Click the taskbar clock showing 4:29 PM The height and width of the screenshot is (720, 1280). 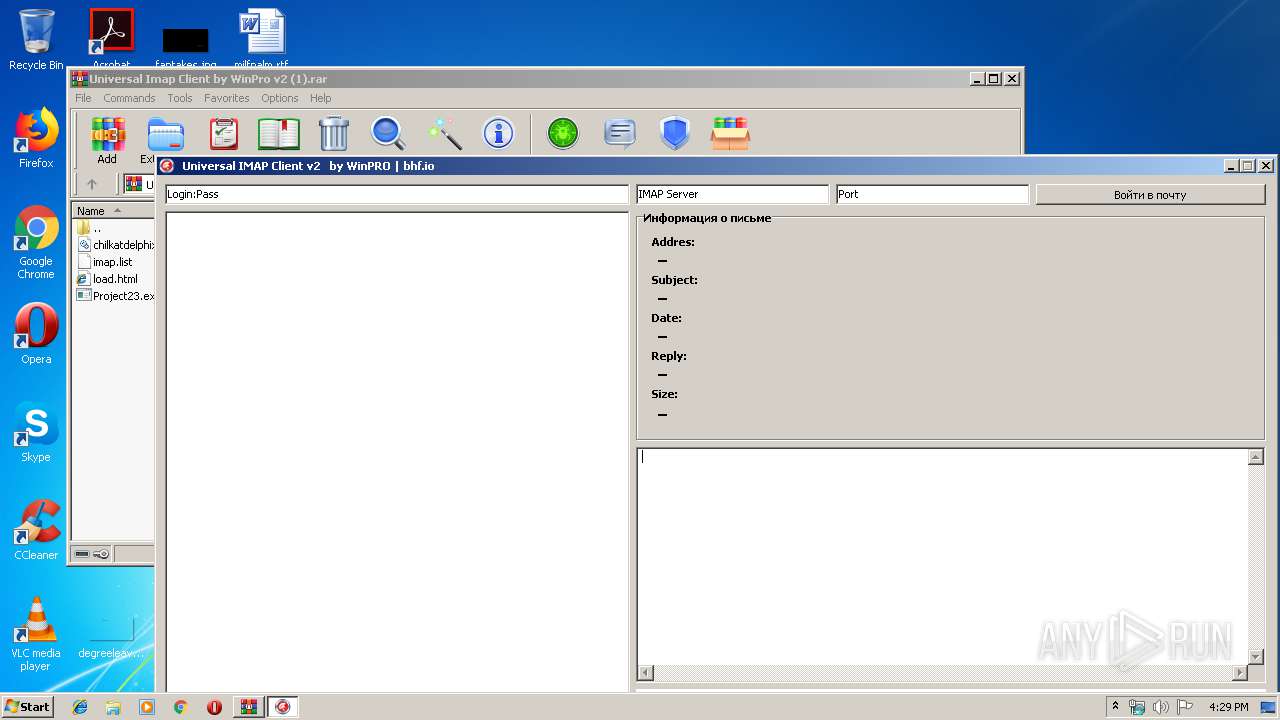pos(1228,707)
